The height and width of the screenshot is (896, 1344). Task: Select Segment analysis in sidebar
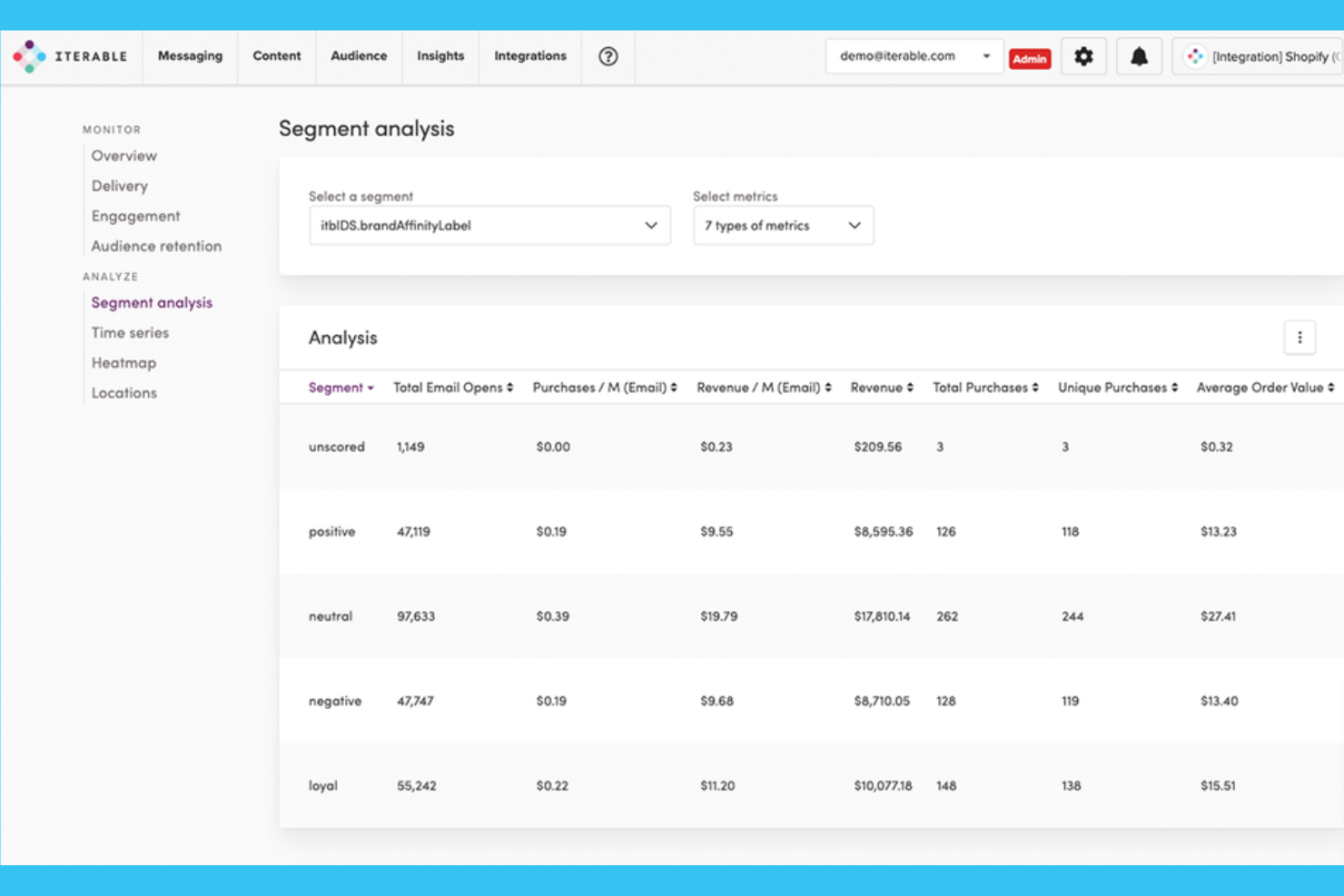pos(152,303)
